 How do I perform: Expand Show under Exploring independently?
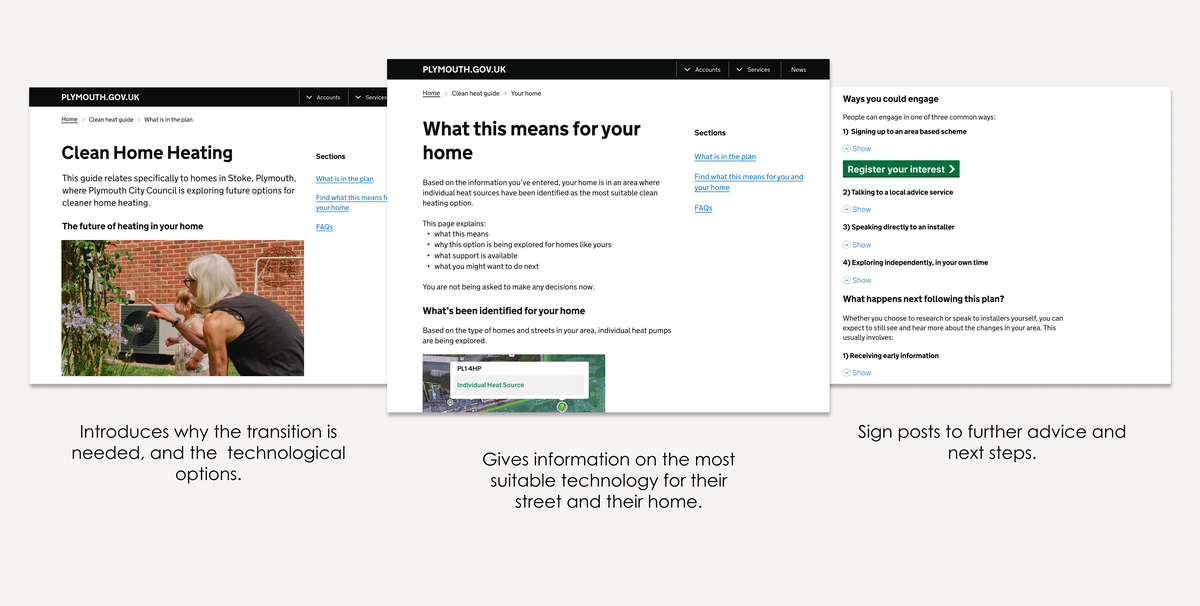(857, 281)
